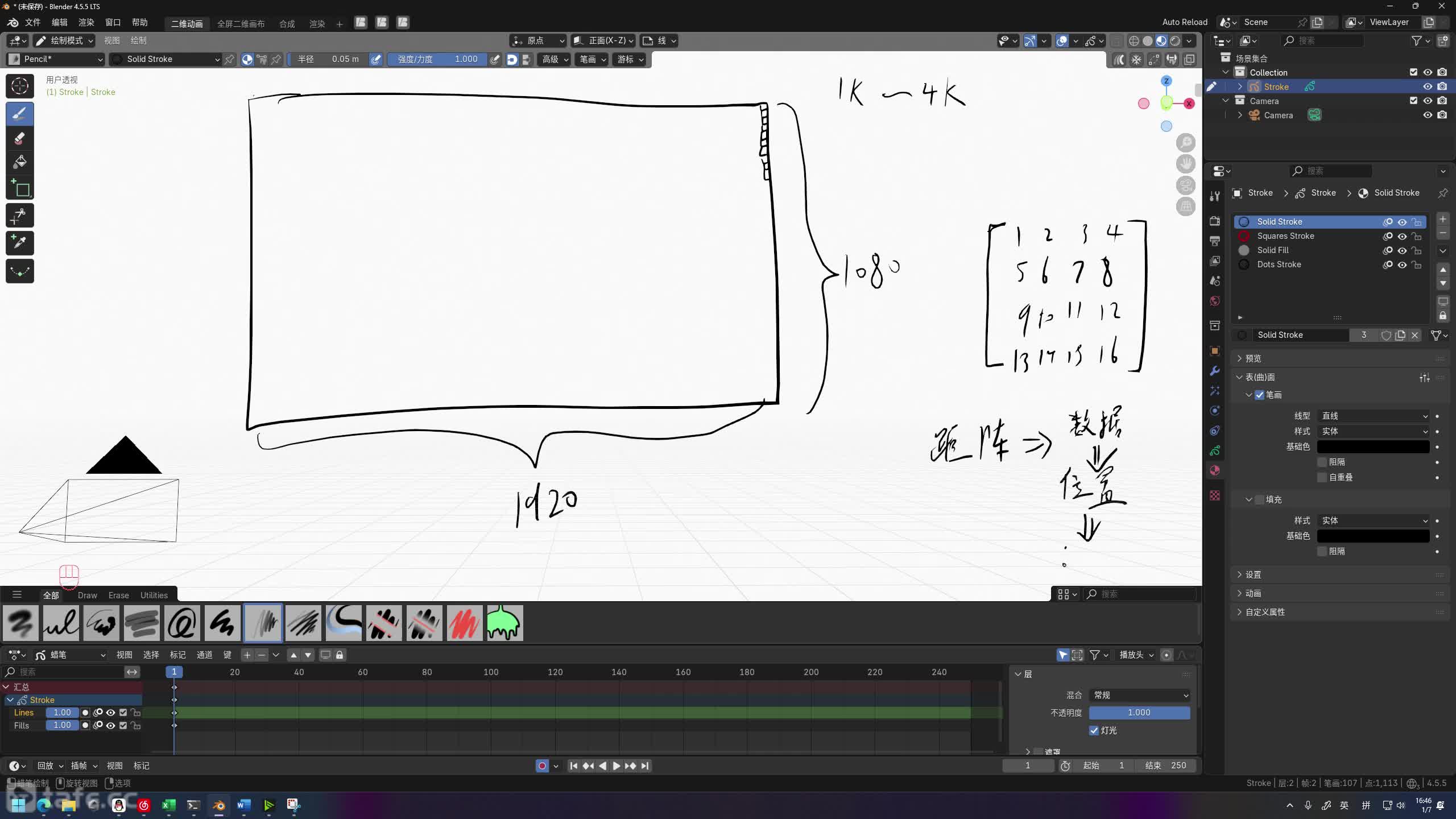
Task: Hide the Camera object in outliner
Action: coord(1428,115)
